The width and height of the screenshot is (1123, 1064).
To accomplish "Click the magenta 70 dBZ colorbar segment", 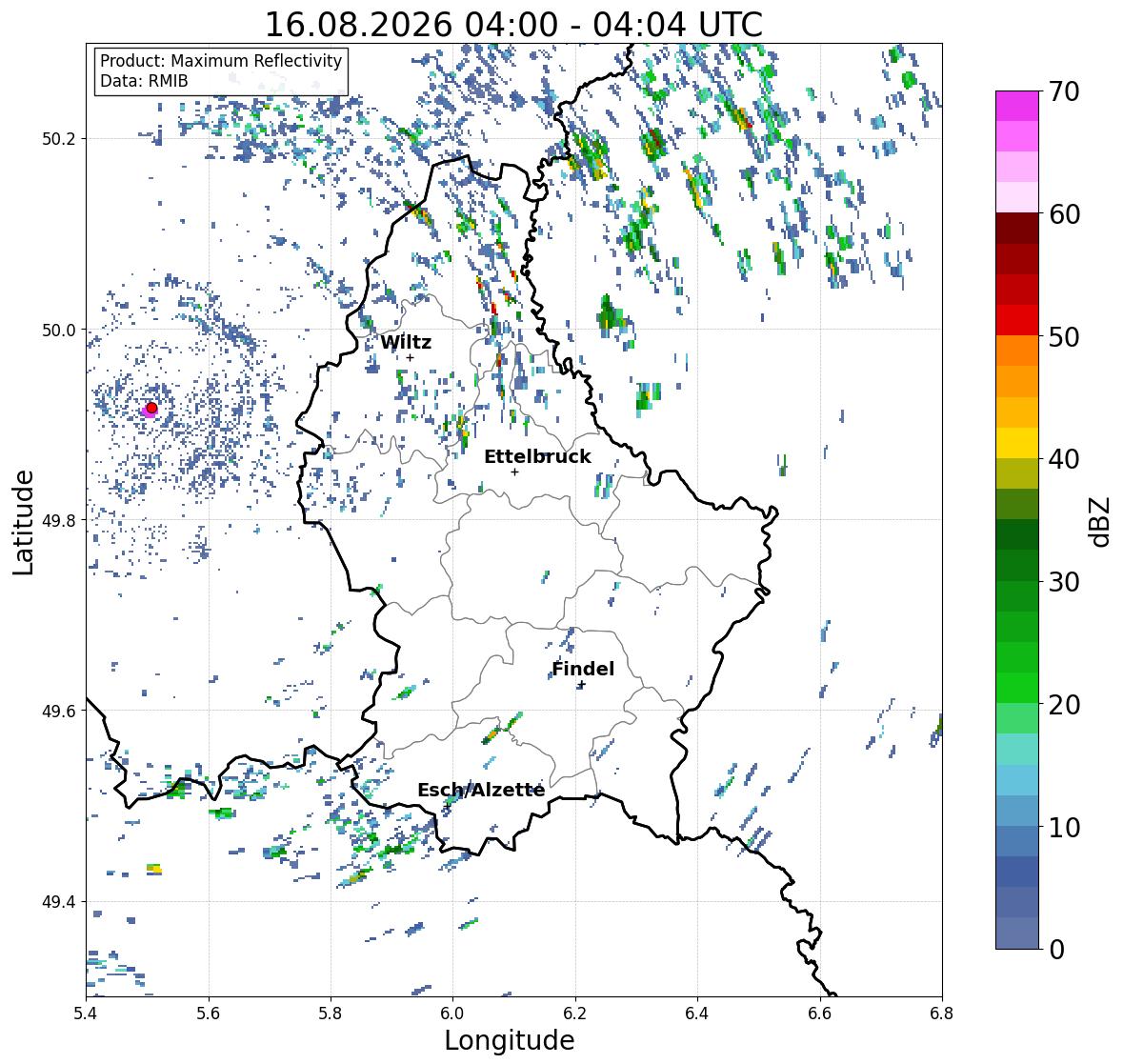I will [x=1017, y=106].
